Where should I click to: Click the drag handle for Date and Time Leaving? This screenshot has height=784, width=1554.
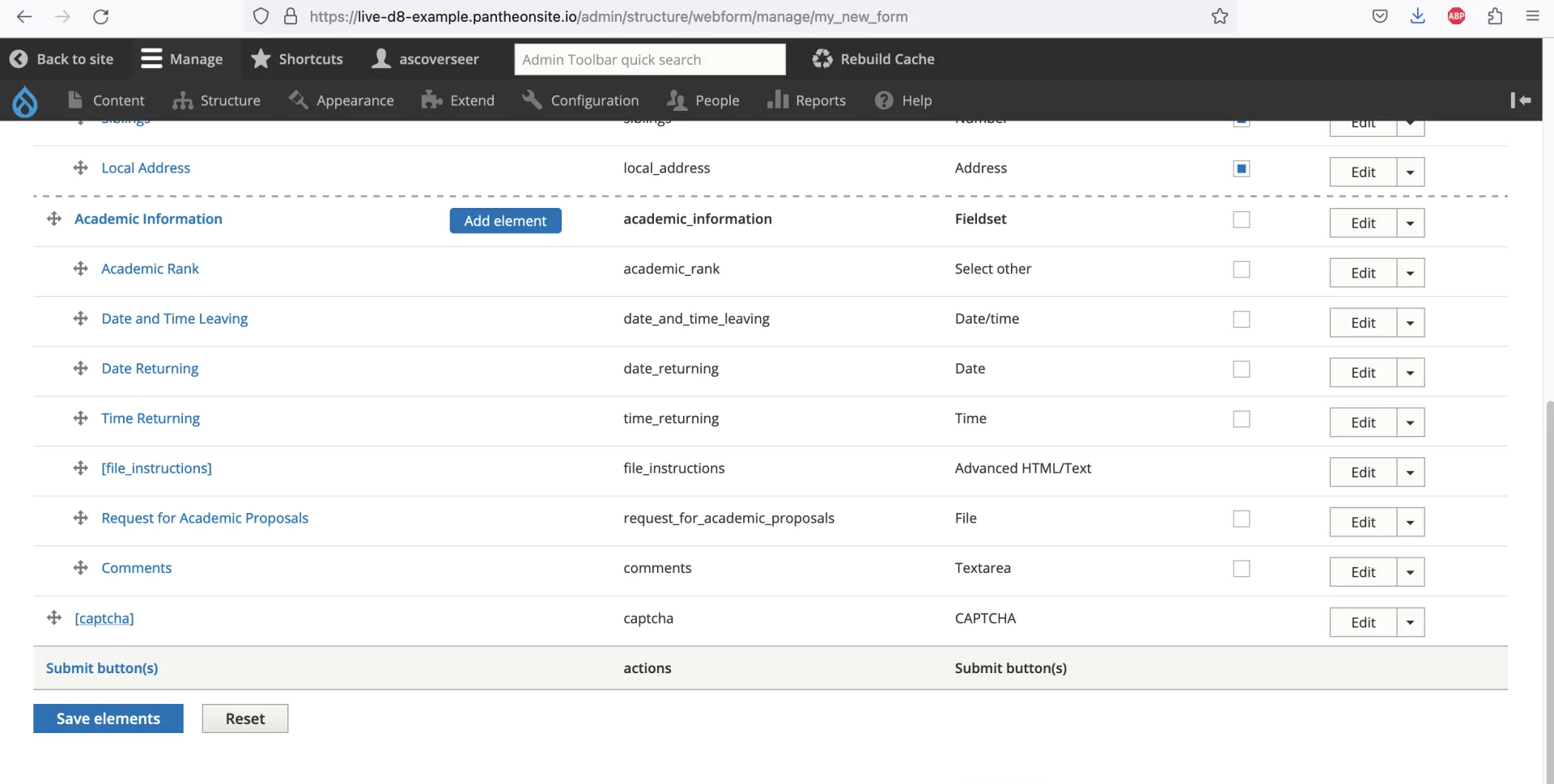[x=80, y=319]
